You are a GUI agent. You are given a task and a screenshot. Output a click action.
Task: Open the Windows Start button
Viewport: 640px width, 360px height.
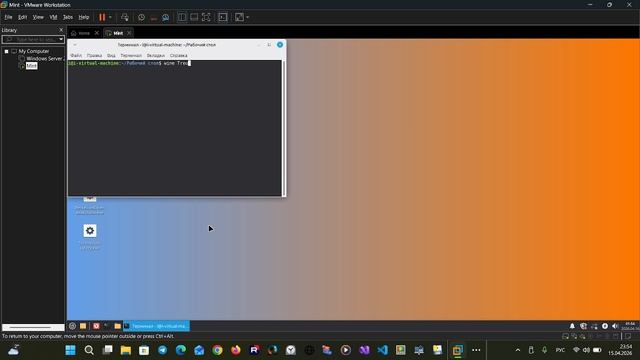pyautogui.click(x=71, y=350)
